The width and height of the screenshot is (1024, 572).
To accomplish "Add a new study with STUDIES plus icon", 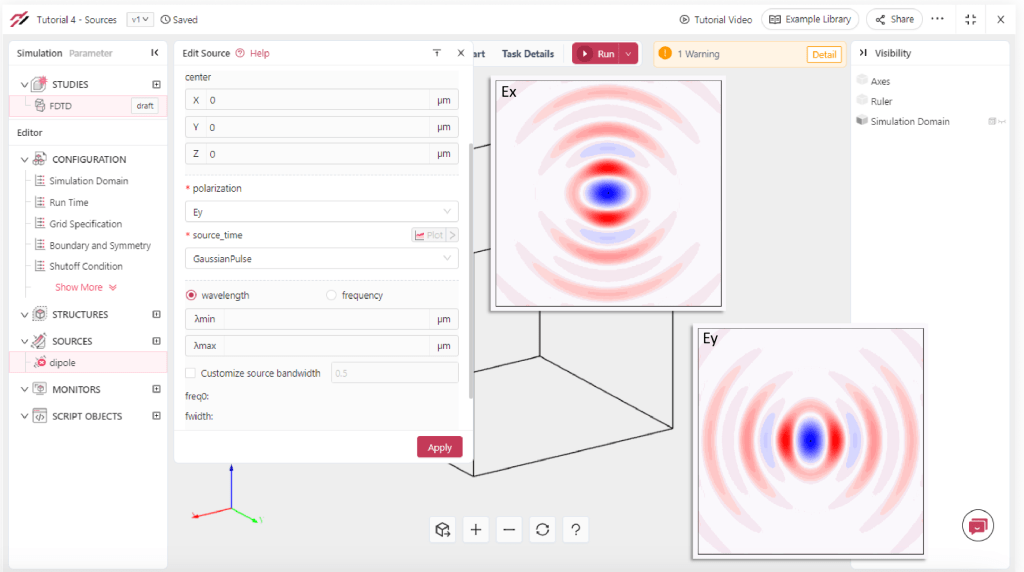I will pos(156,84).
